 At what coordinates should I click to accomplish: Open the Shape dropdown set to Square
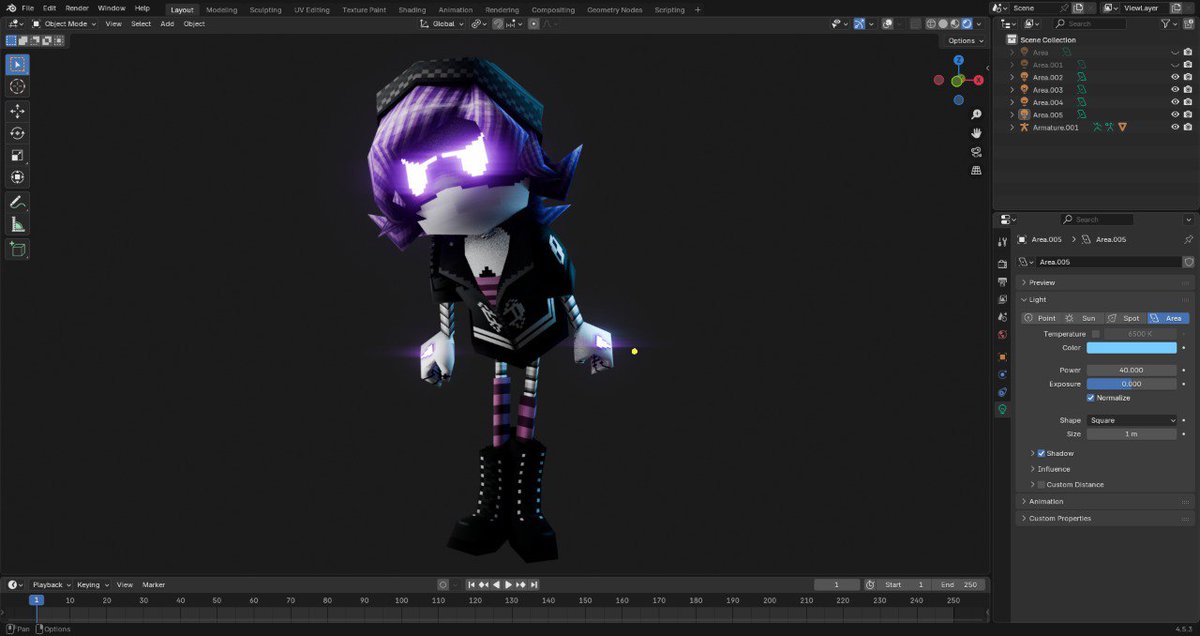1132,420
